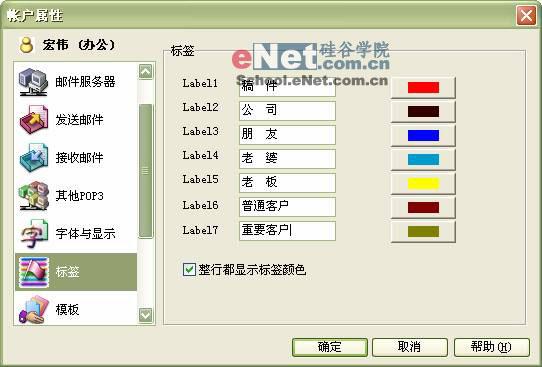
Task: Click the Label7 text
Action: click(200, 230)
